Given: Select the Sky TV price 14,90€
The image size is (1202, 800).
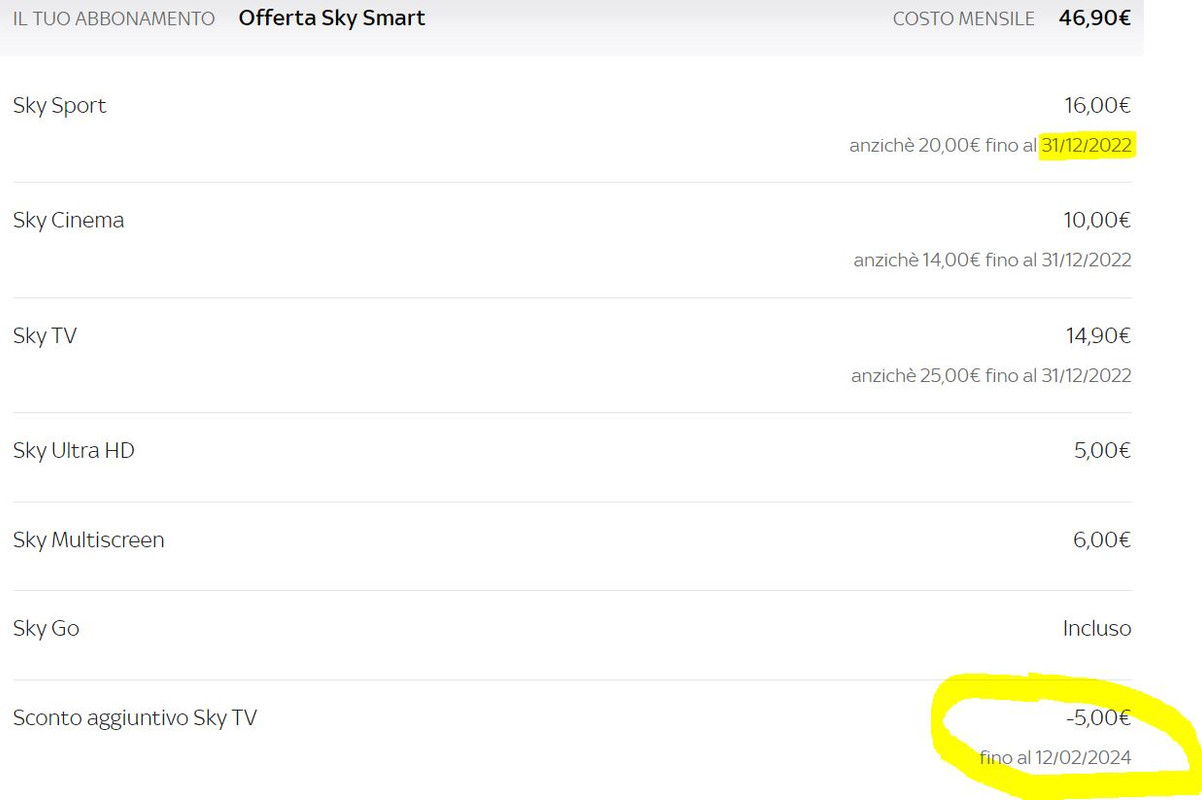Looking at the screenshot, I should (x=1098, y=335).
